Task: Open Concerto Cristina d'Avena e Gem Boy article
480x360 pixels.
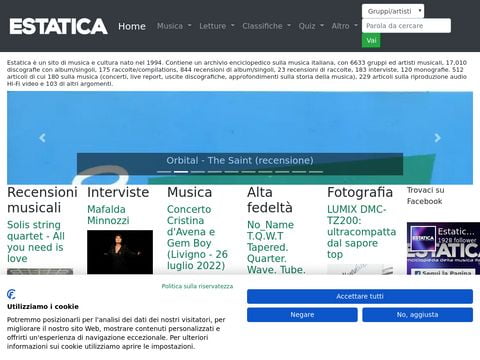Action: click(197, 237)
